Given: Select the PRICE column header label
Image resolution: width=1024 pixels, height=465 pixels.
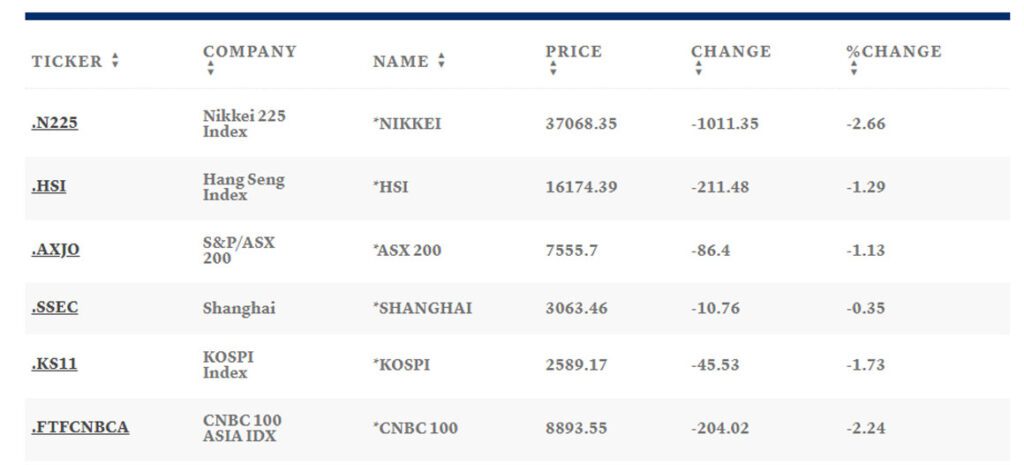Looking at the screenshot, I should point(573,52).
